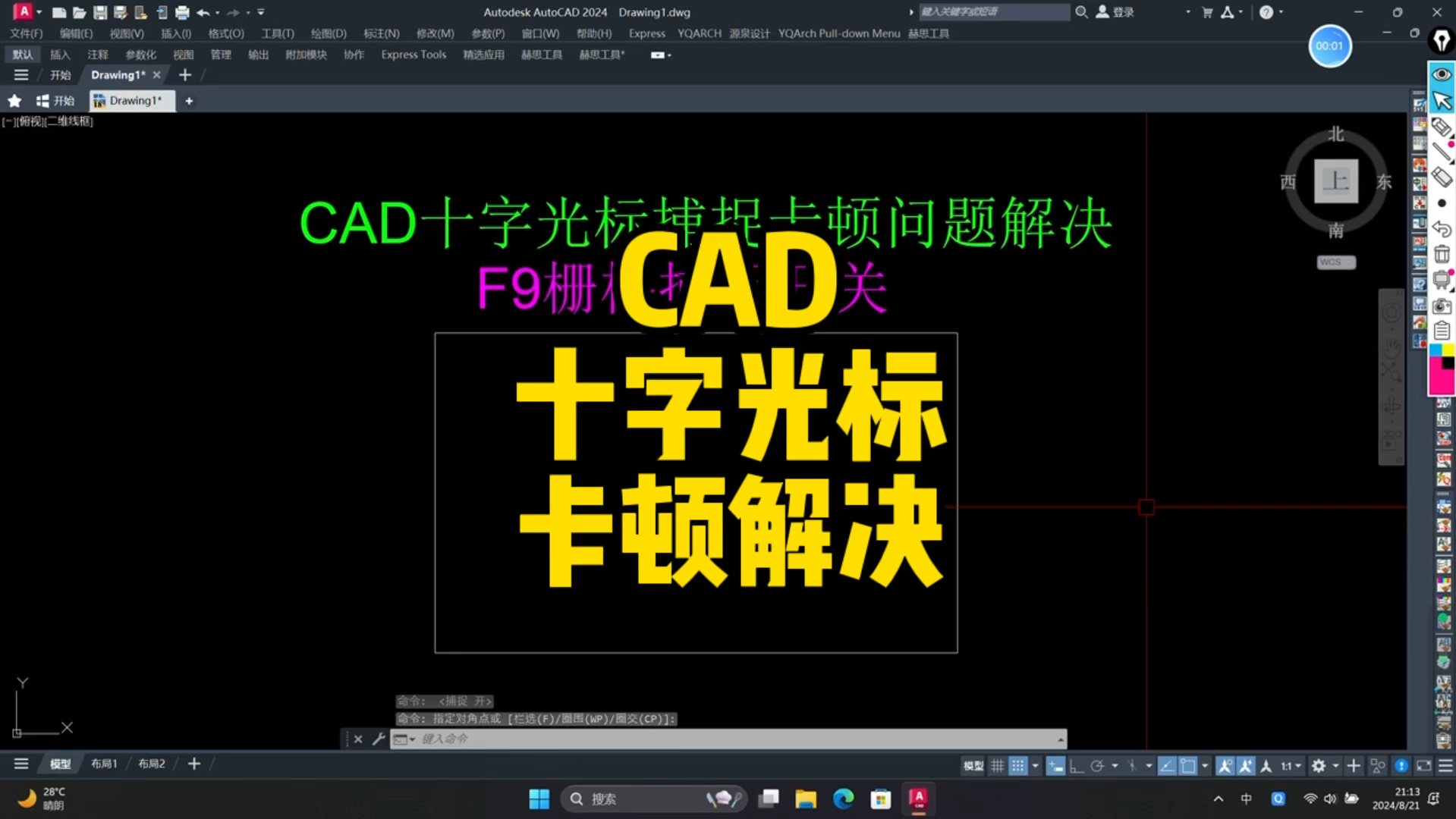Open polar tracking dropdown on status bar
1456x819 pixels.
point(1115,766)
